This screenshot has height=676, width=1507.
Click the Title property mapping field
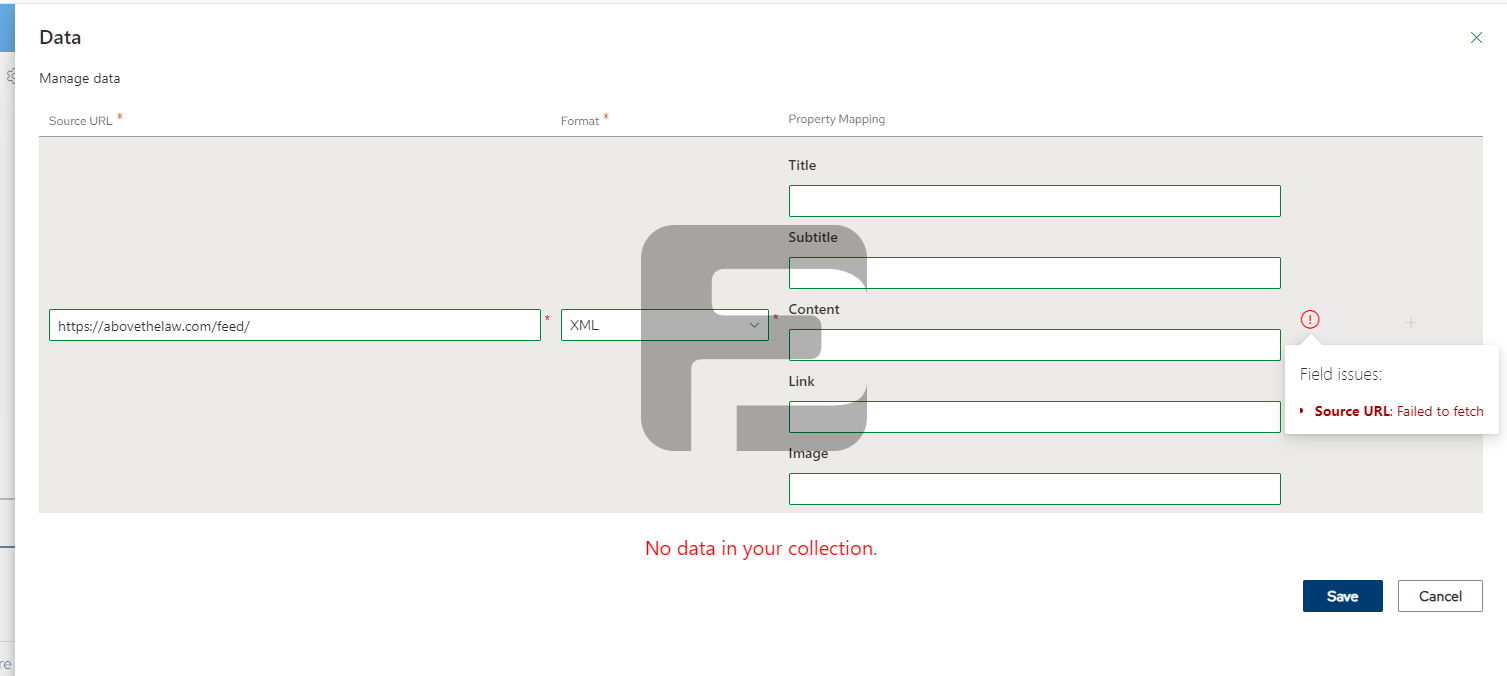[x=1034, y=201]
